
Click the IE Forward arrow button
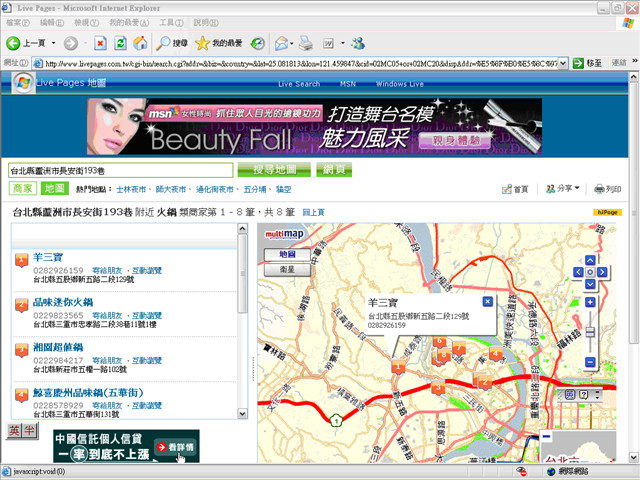(x=71, y=43)
